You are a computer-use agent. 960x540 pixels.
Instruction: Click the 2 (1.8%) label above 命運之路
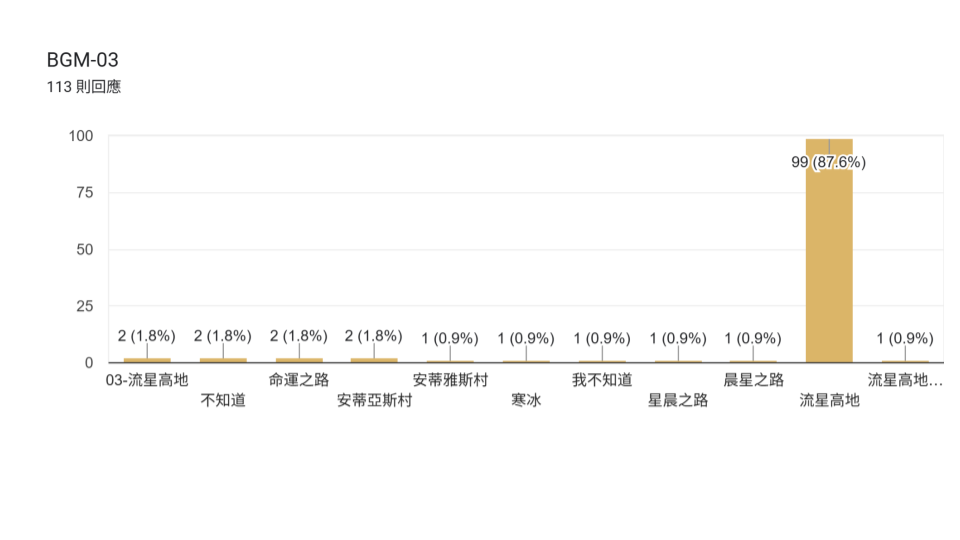coord(299,336)
